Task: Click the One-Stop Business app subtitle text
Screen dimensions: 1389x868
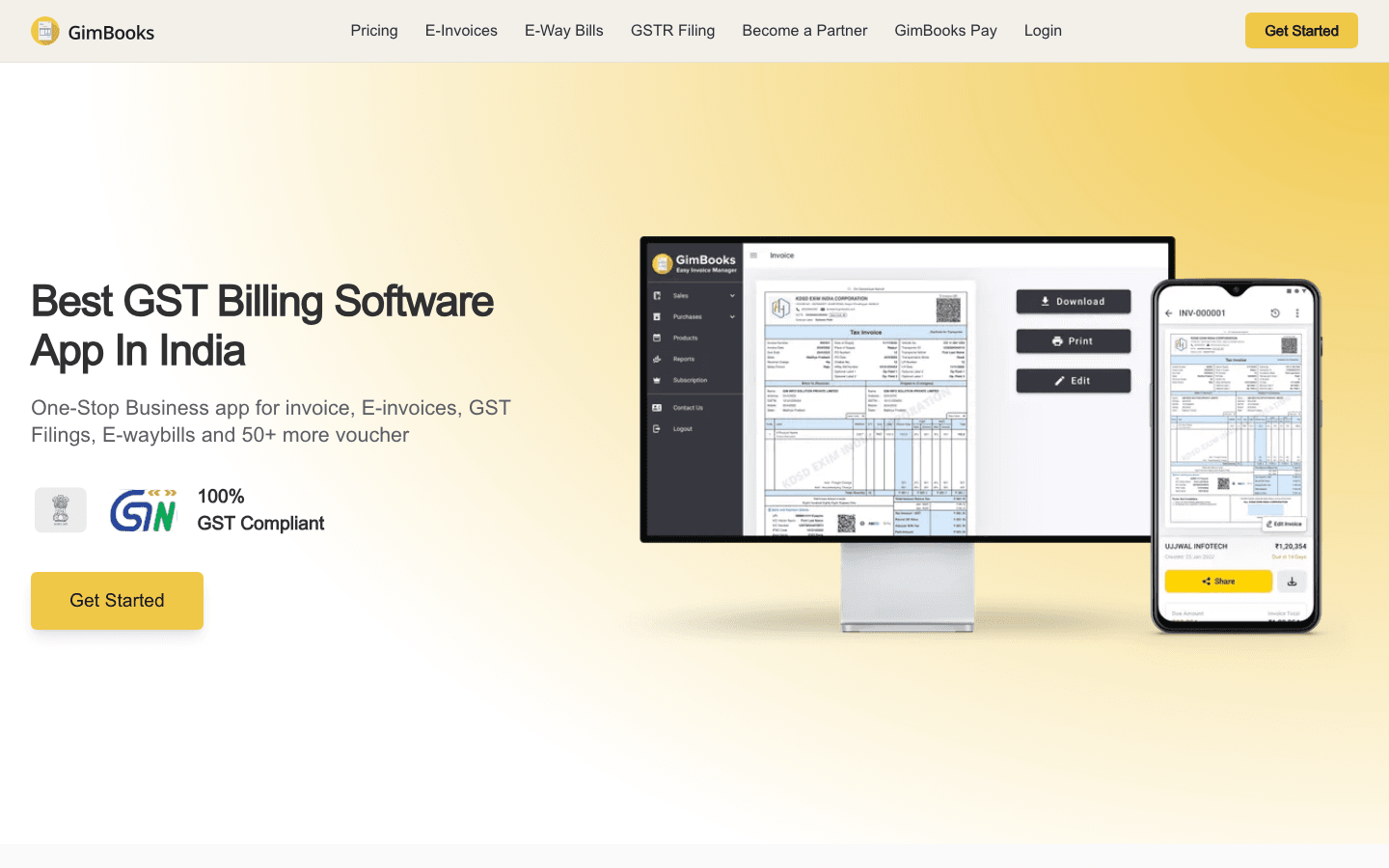Action: click(271, 421)
